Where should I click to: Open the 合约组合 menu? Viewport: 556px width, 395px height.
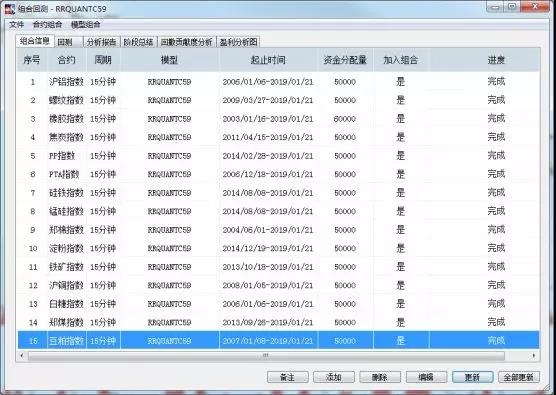pos(47,24)
